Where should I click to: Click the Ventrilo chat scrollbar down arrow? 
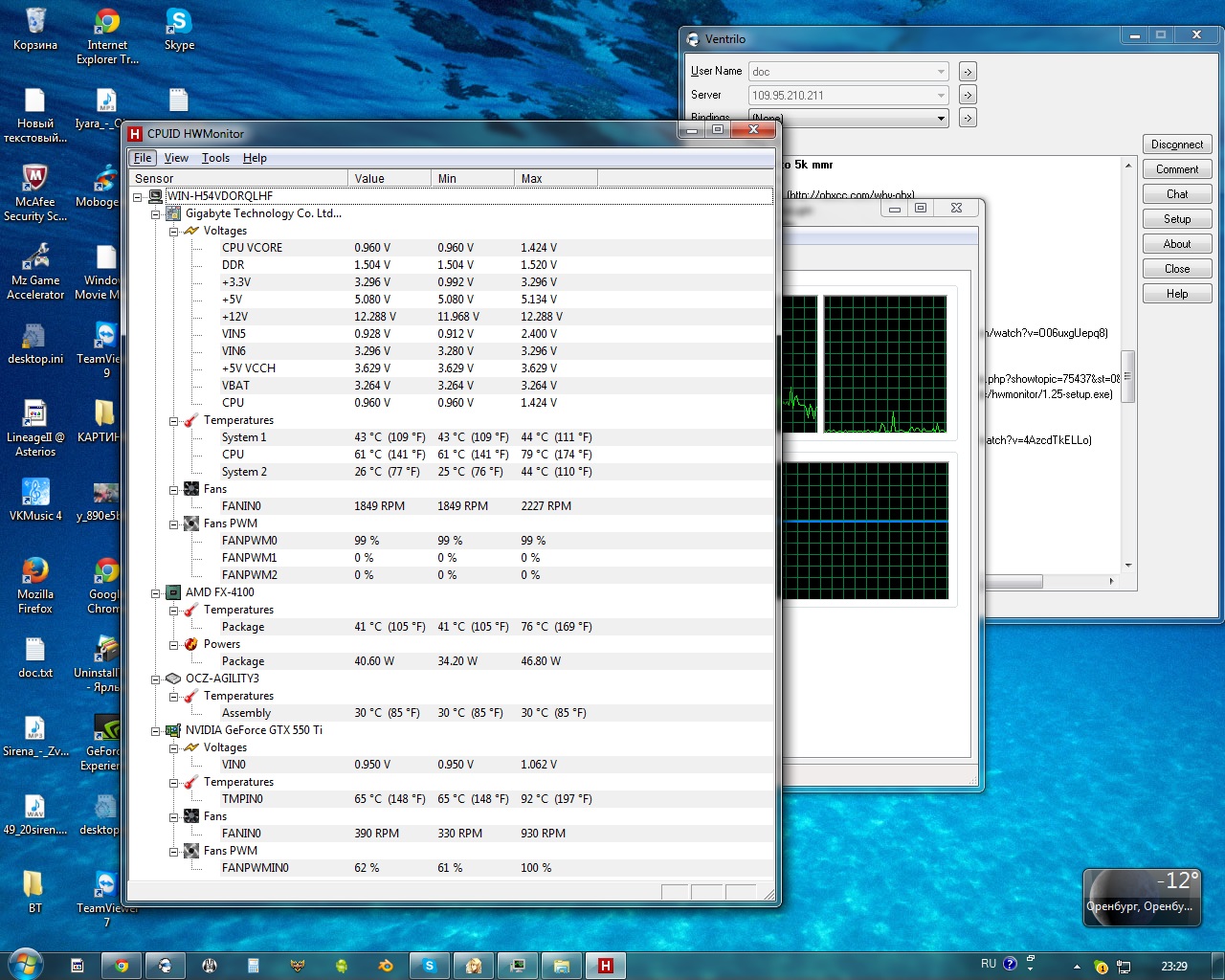pyautogui.click(x=1128, y=566)
